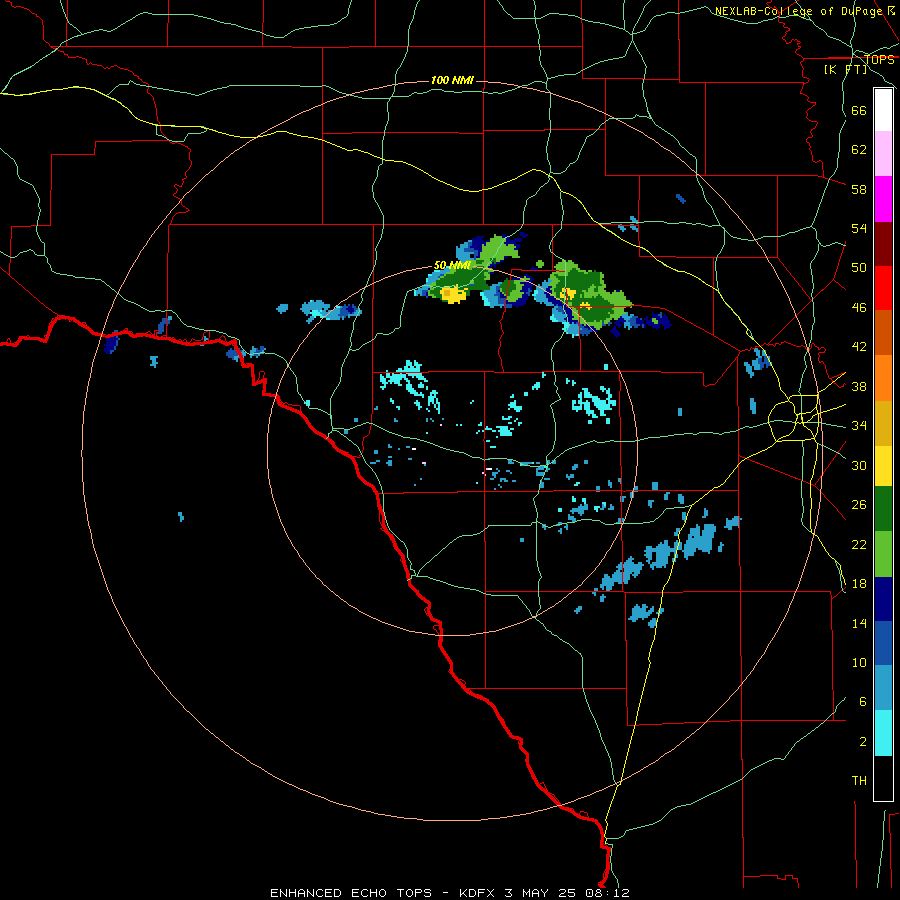Click the "42" scale value
Viewport: 900px width, 900px height.
(x=859, y=347)
